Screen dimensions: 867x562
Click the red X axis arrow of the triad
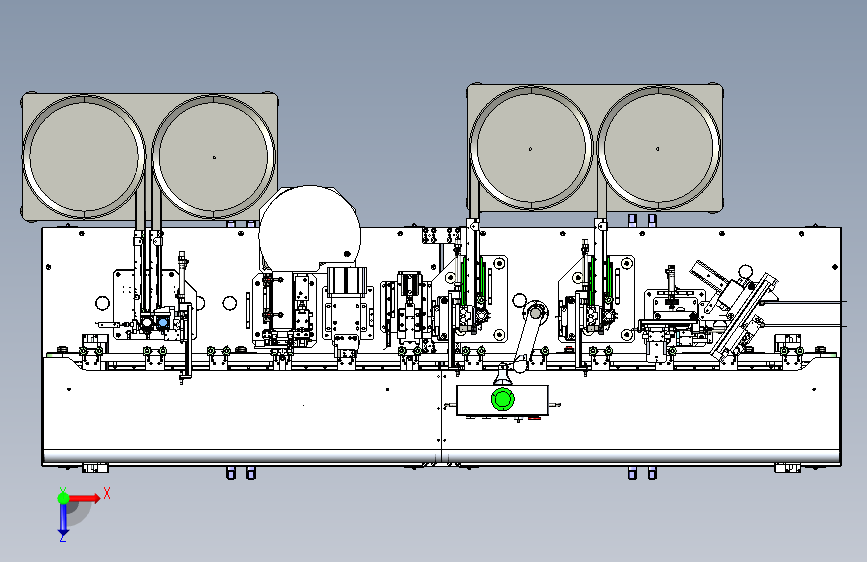click(x=84, y=498)
